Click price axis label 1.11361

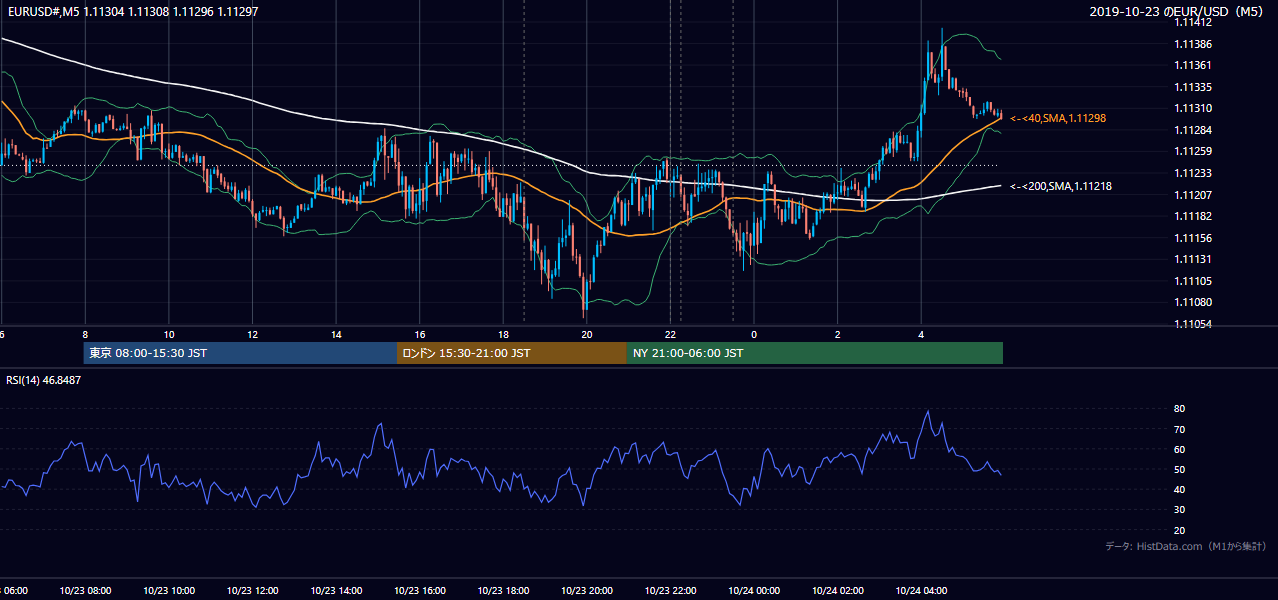[1193, 65]
